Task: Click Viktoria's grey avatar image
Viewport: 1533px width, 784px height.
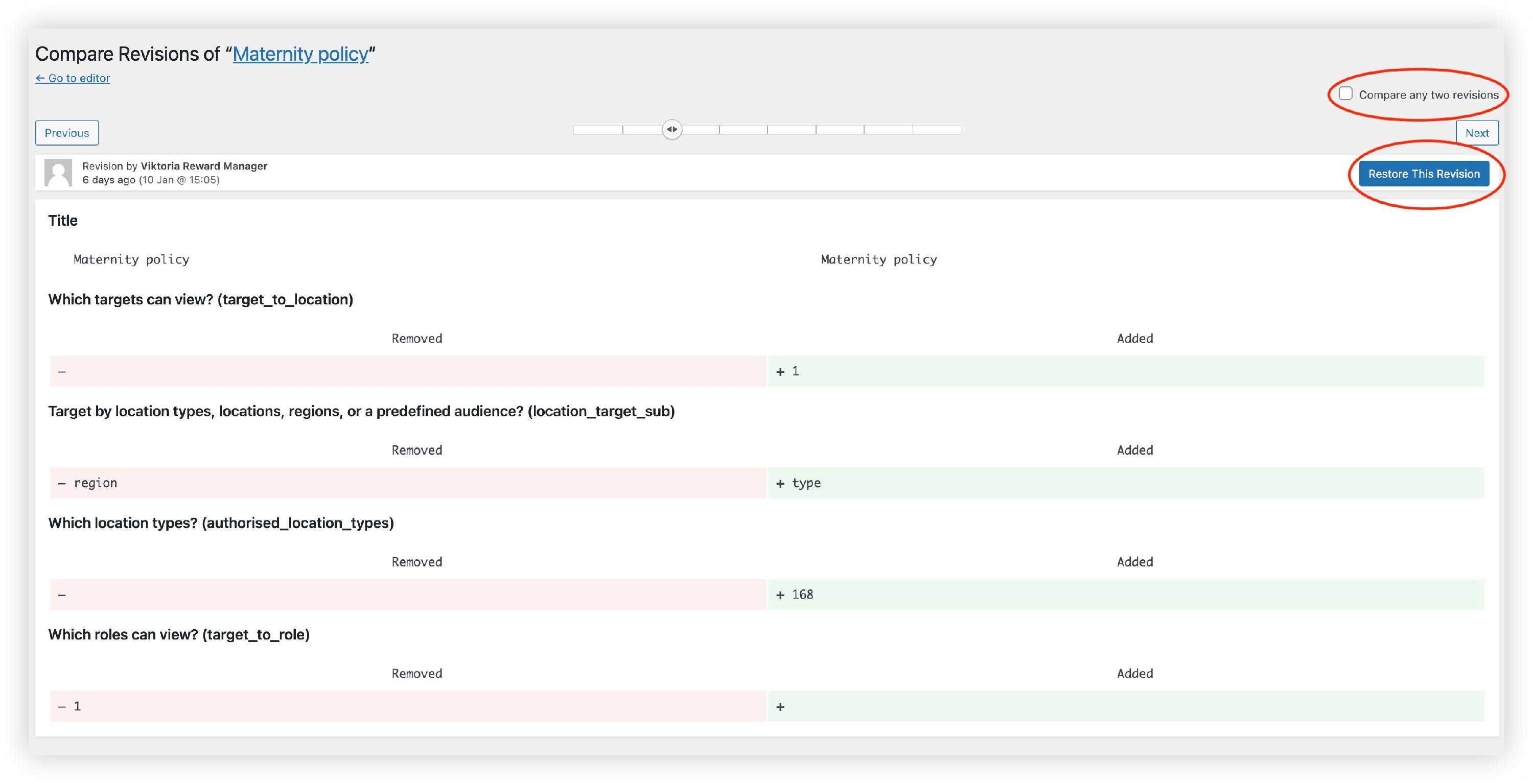Action: tap(58, 173)
